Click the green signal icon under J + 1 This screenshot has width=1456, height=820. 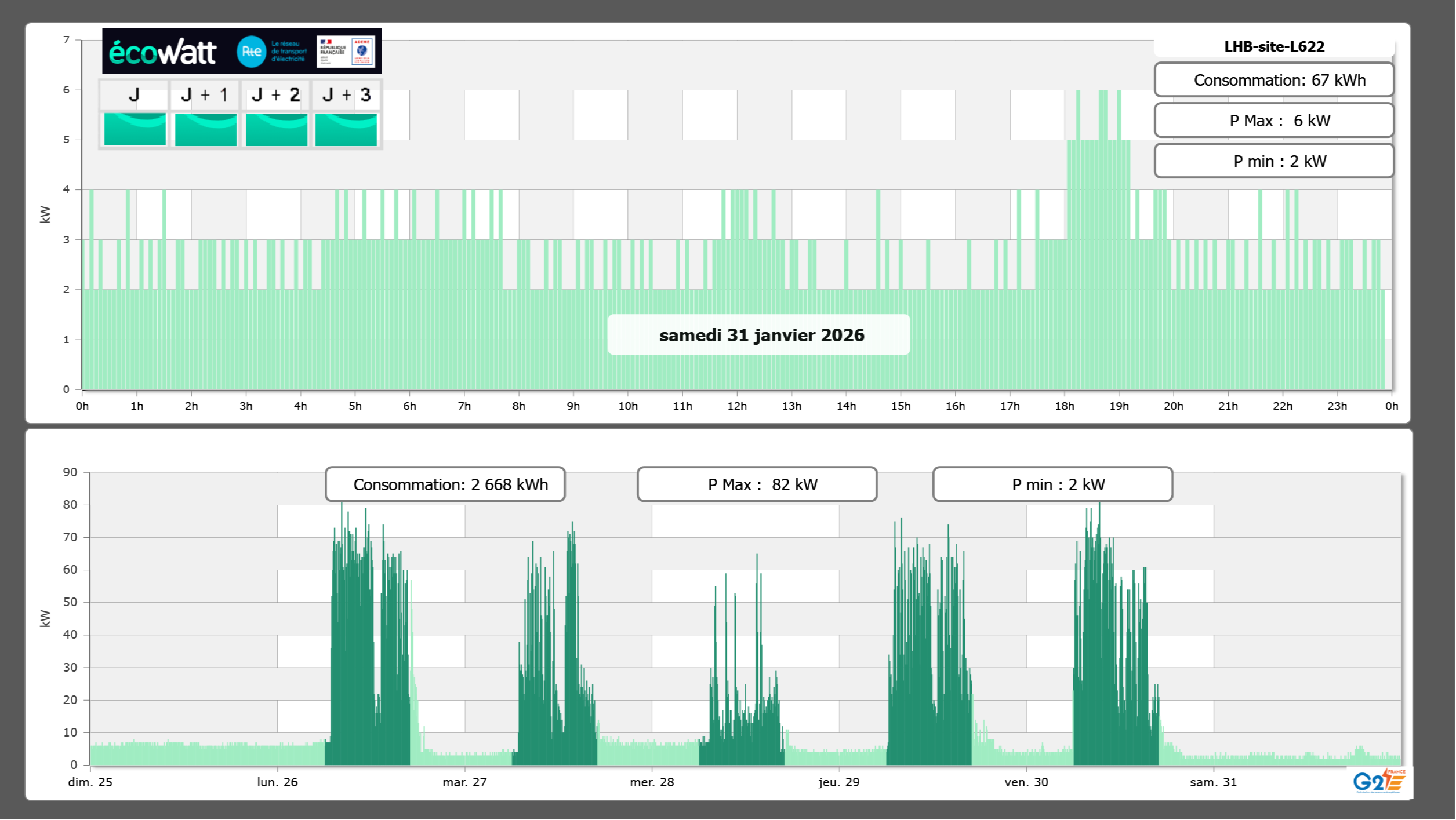click(205, 129)
